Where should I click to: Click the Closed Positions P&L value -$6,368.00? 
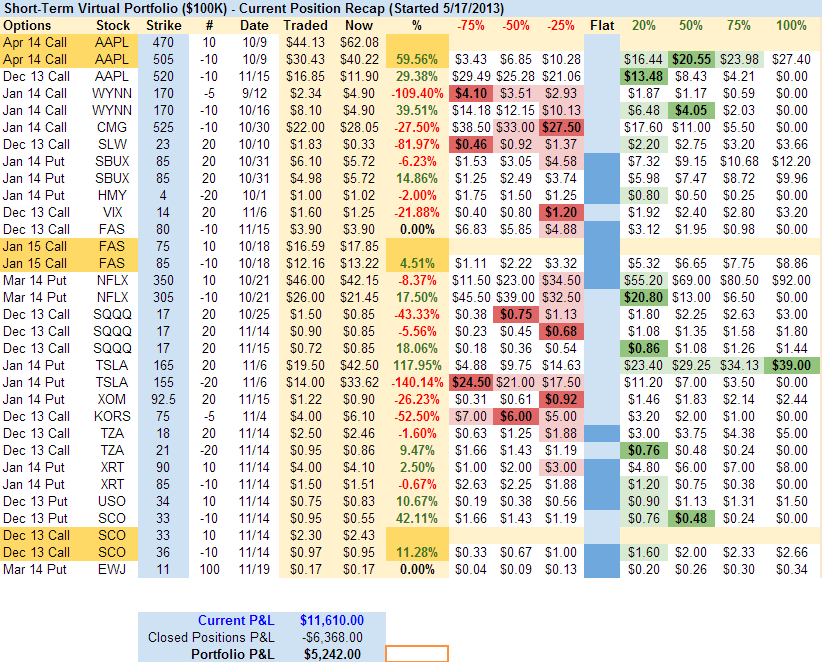(332, 637)
